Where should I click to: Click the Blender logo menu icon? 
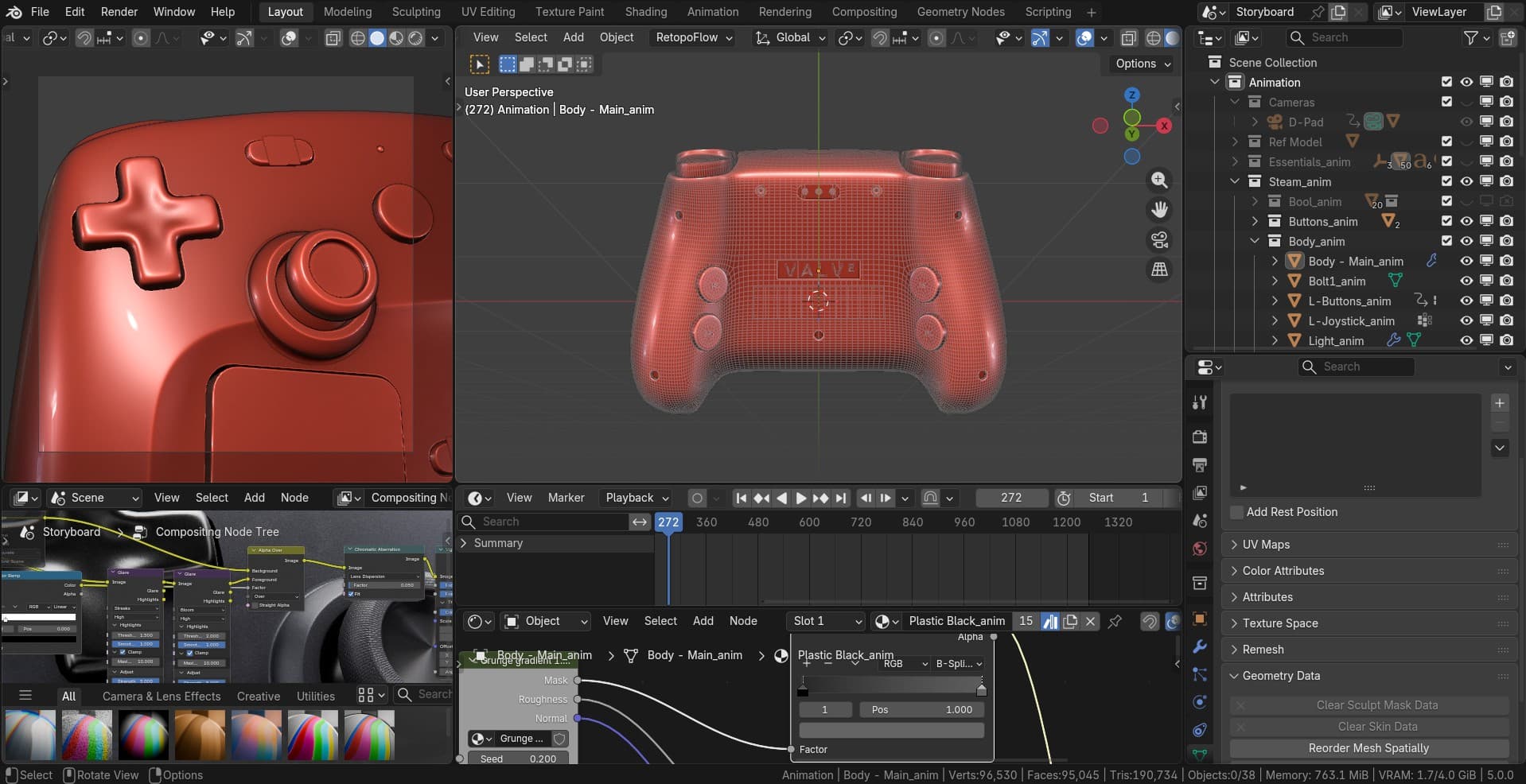(x=14, y=12)
